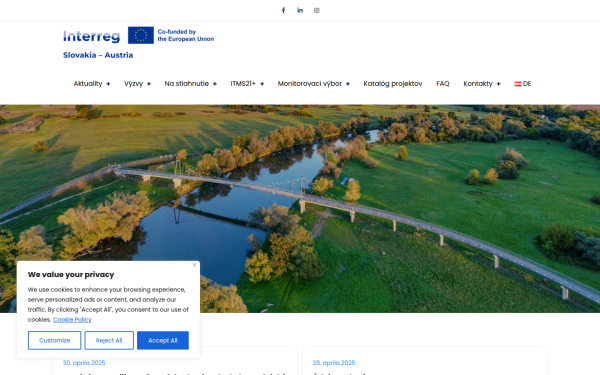Close the cookie privacy popup
This screenshot has width=600, height=375.
click(194, 265)
